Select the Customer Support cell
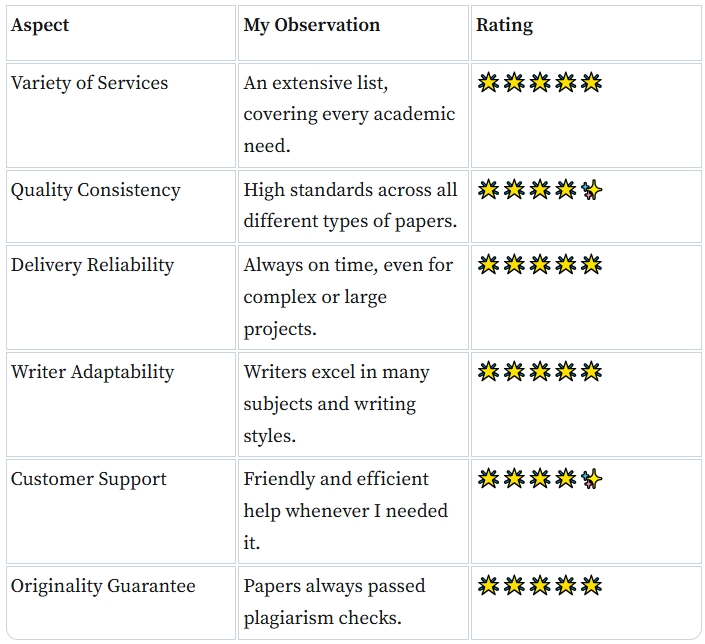 coord(88,479)
